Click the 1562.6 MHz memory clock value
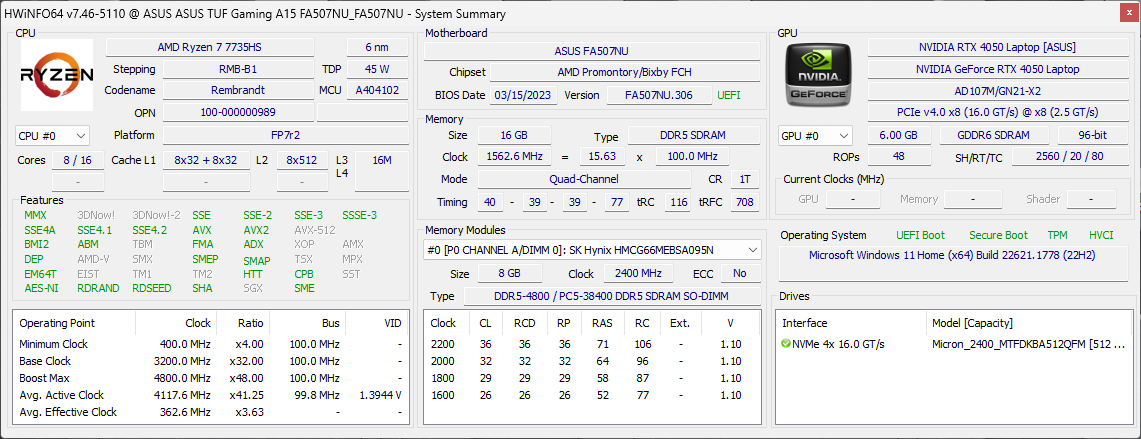The image size is (1141, 439). click(514, 157)
